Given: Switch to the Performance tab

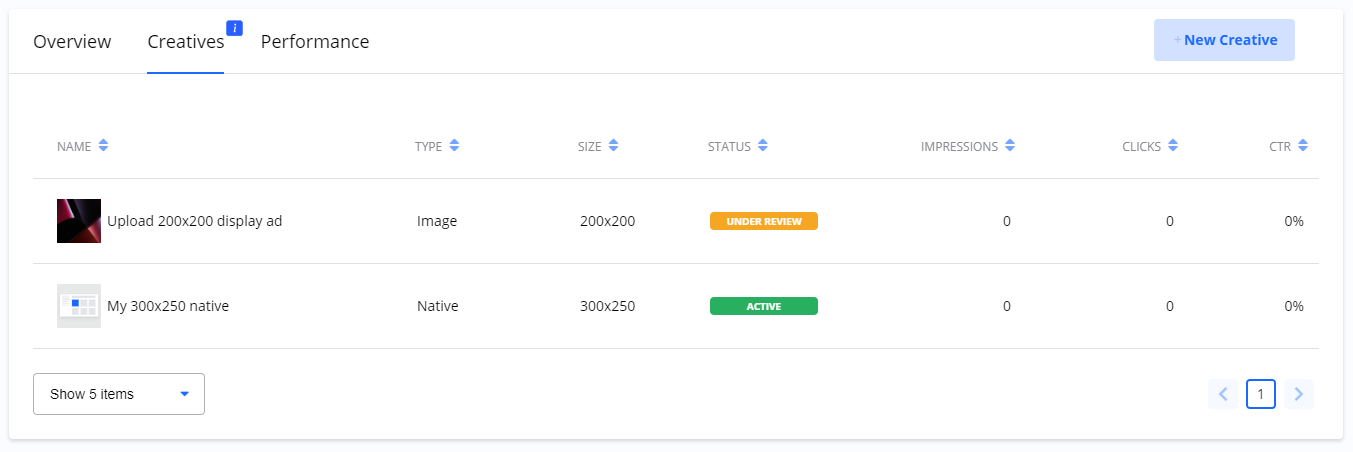Looking at the screenshot, I should (315, 42).
